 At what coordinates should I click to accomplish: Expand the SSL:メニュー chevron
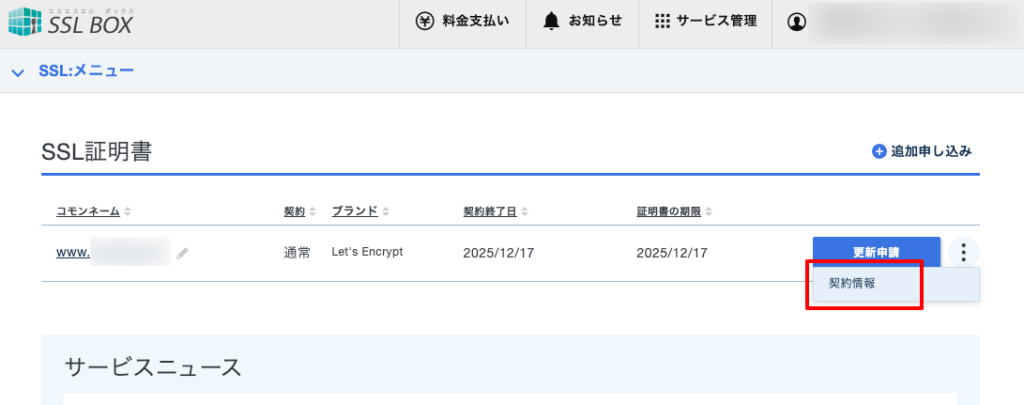tap(17, 71)
